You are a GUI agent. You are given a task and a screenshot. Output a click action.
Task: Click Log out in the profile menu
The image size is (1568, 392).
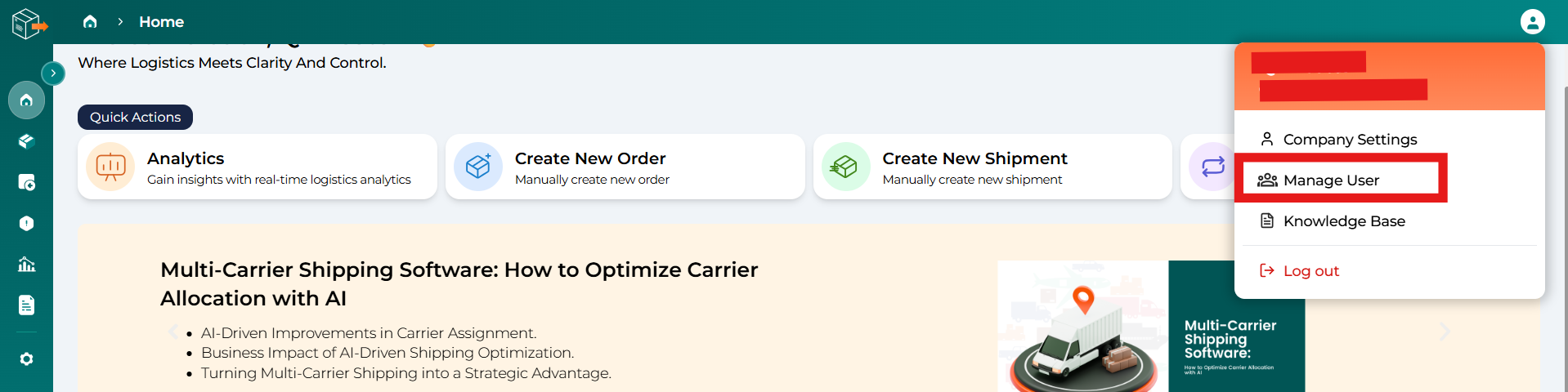tap(1310, 271)
